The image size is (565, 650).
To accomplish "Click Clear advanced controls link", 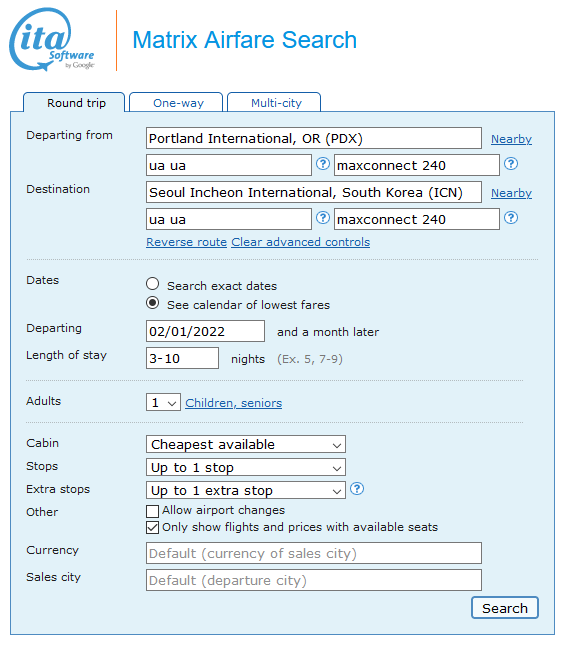I will 300,242.
